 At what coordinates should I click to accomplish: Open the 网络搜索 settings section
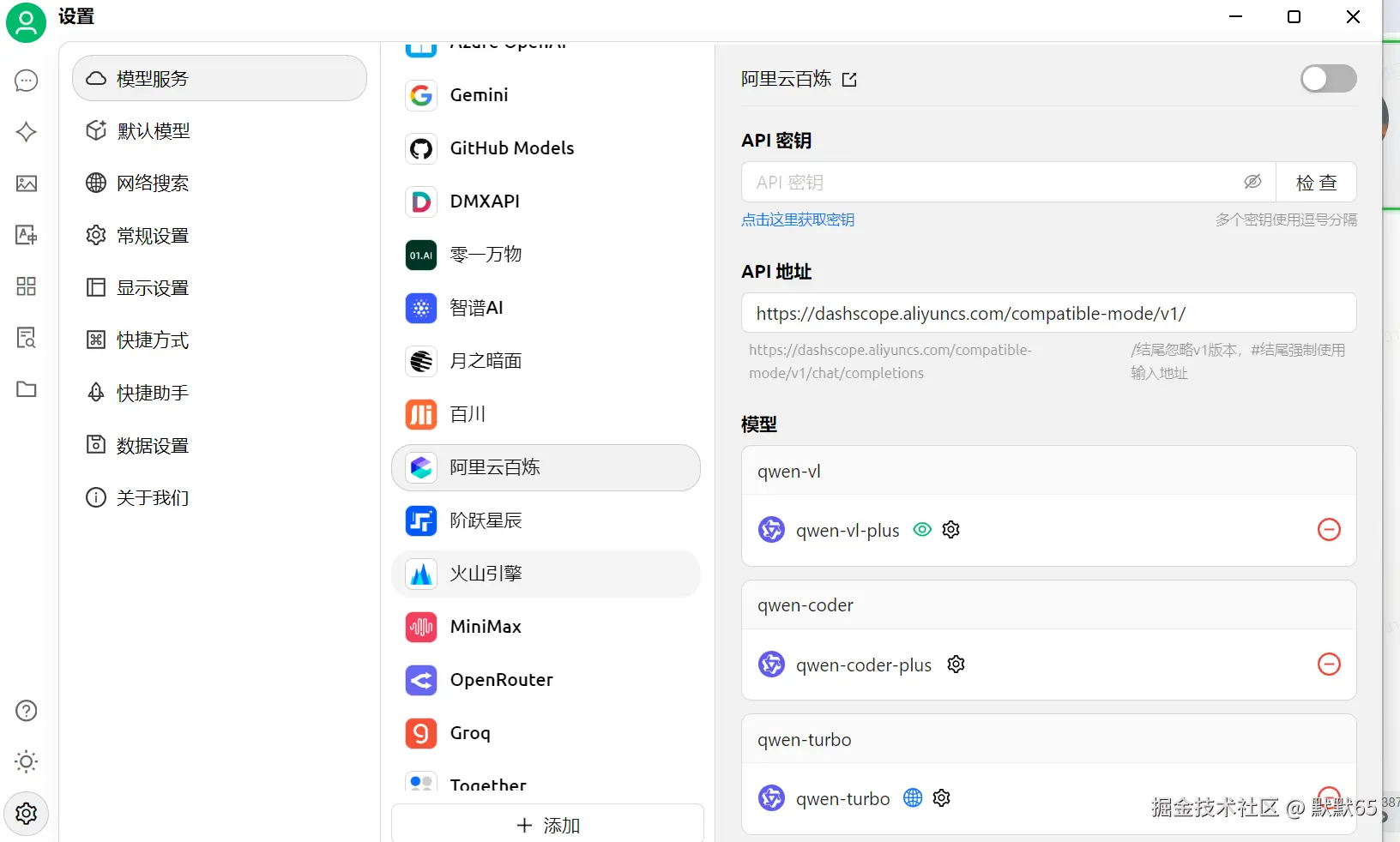pyautogui.click(x=220, y=183)
